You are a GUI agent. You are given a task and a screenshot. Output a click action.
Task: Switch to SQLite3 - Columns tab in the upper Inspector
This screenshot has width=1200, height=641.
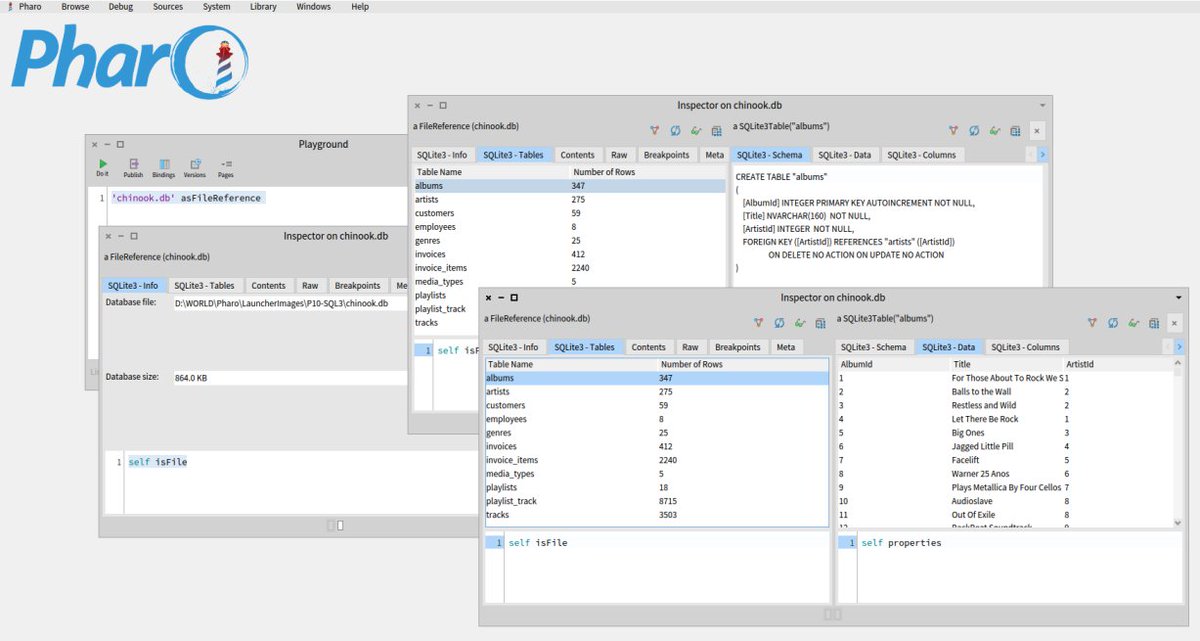click(922, 155)
